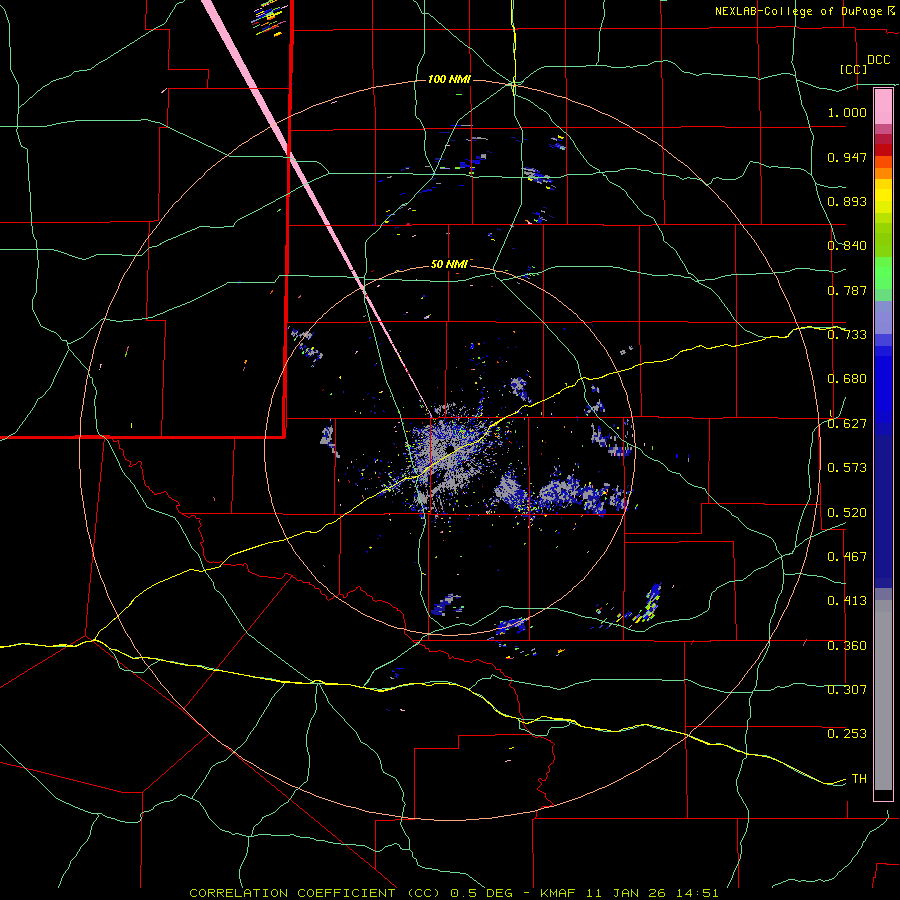Pick the dark red band of the color bar
This screenshot has width=900, height=900.
coord(883,150)
